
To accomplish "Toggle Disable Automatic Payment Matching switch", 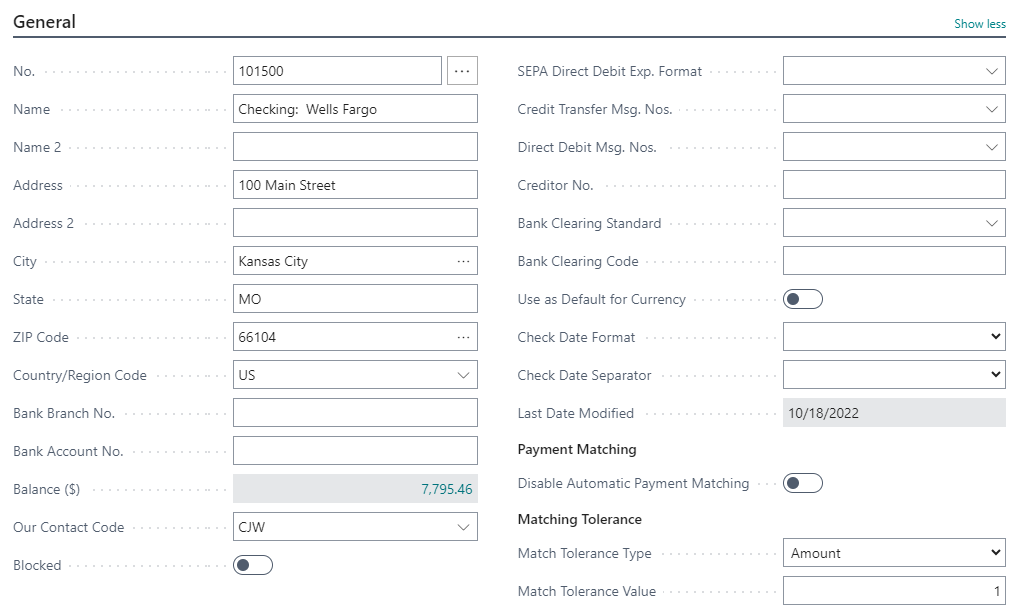I will [x=803, y=483].
